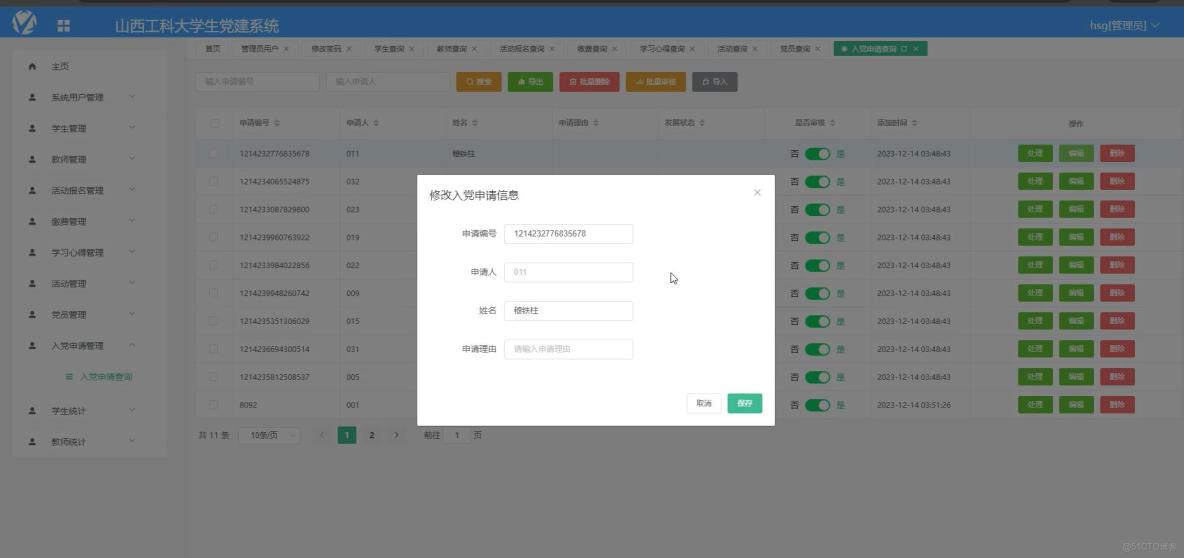Tick the select-all checkbox in table header
The image size is (1184, 558).
click(215, 123)
